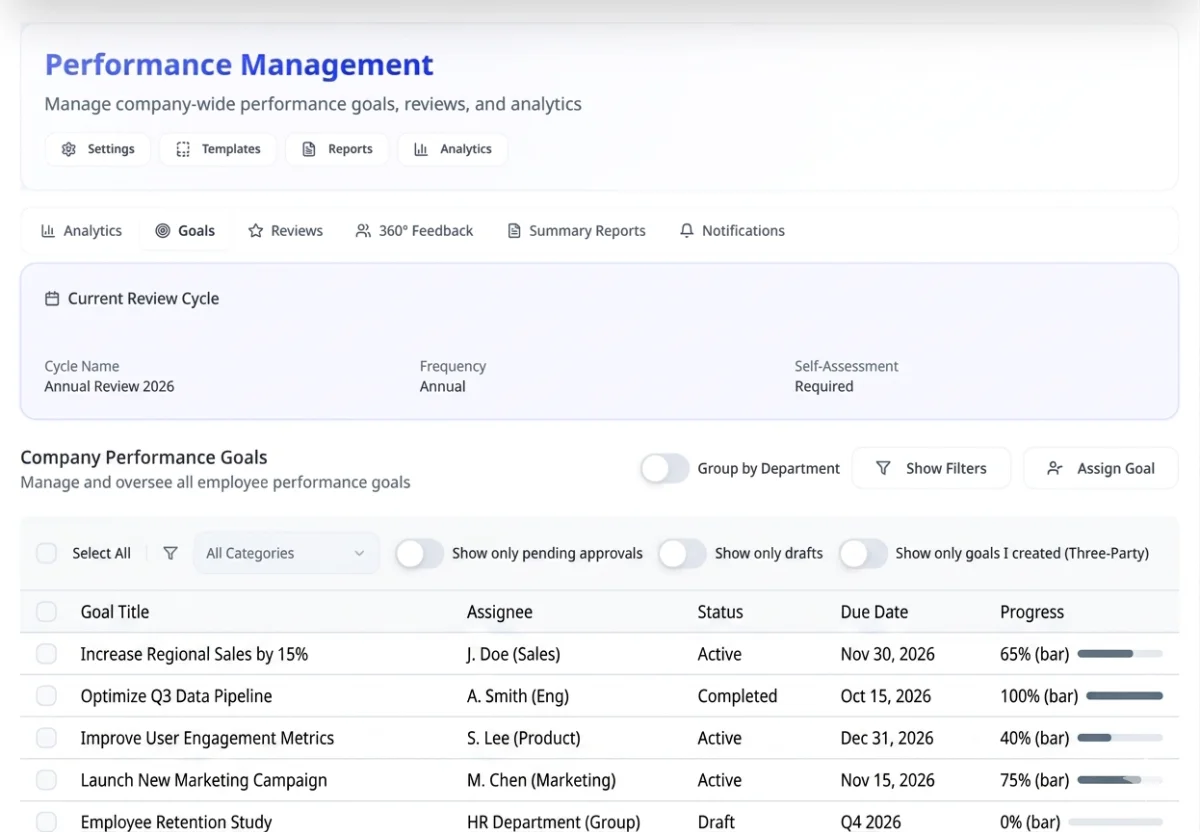Click the Draft status cell
This screenshot has height=832, width=1200.
(x=716, y=822)
